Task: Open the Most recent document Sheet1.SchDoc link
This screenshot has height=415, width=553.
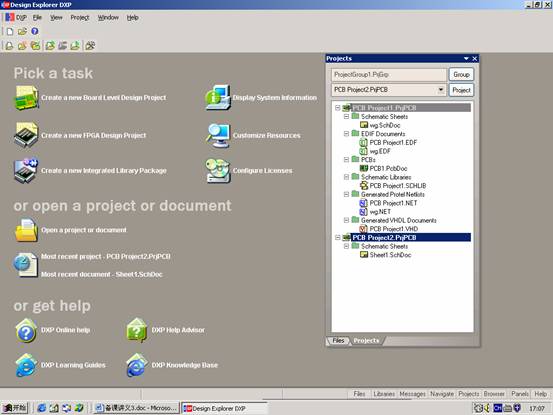Action: point(102,274)
